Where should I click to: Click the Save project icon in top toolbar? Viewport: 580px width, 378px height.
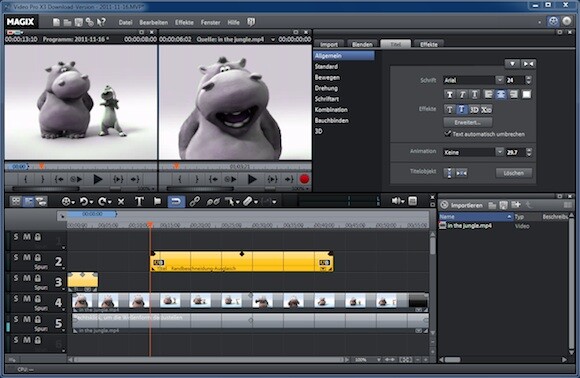pos(78,22)
